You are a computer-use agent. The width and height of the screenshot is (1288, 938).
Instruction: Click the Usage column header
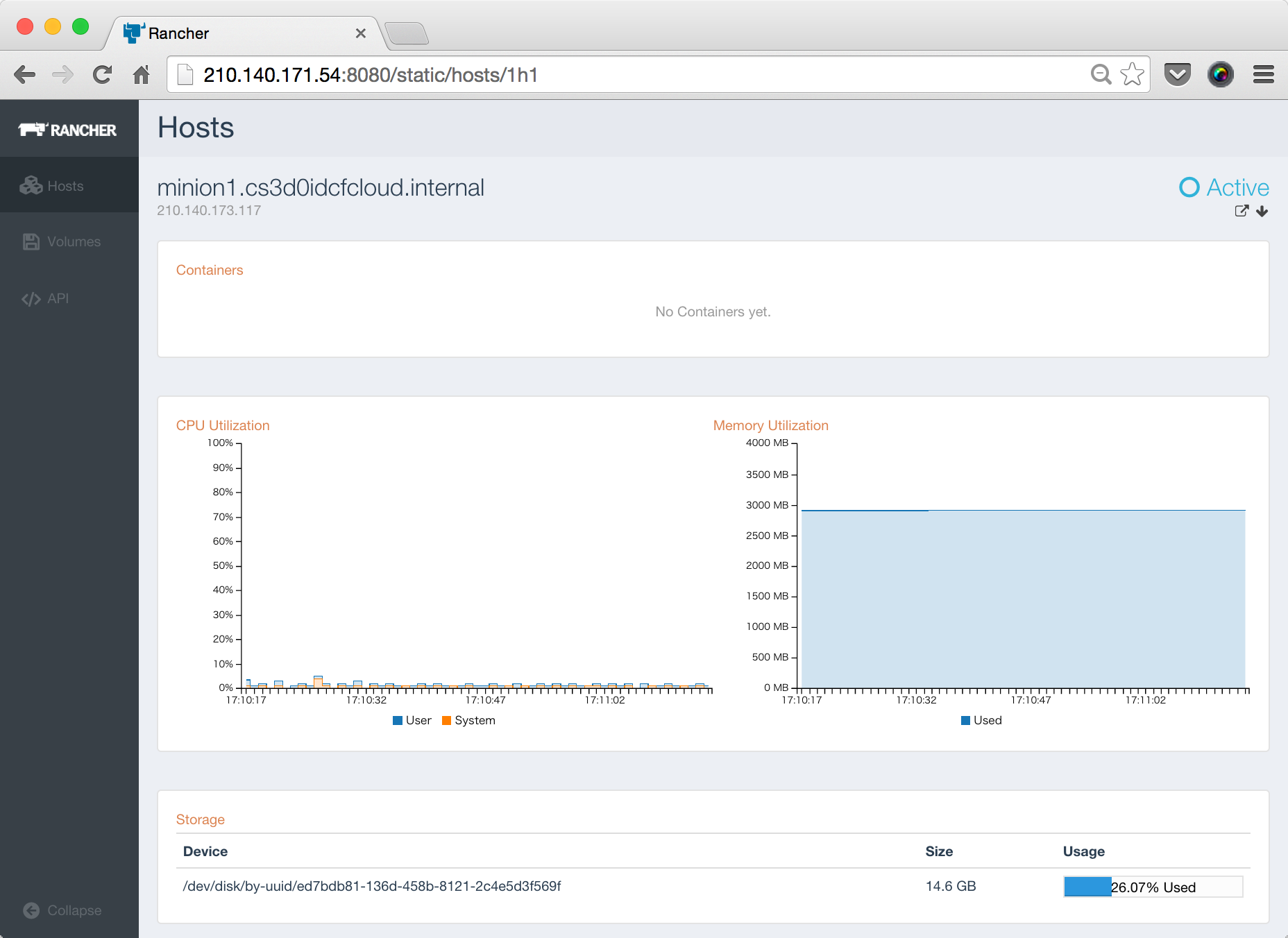1084,851
